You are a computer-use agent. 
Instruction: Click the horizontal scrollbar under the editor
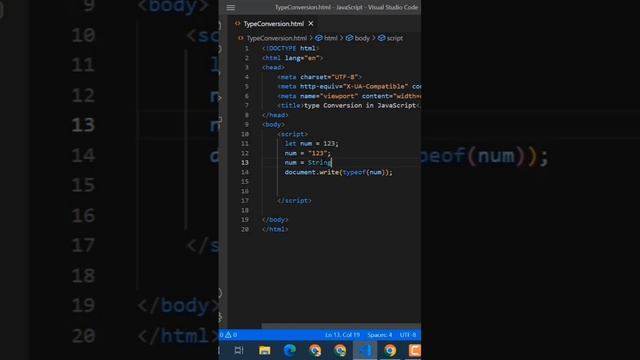[341, 326]
